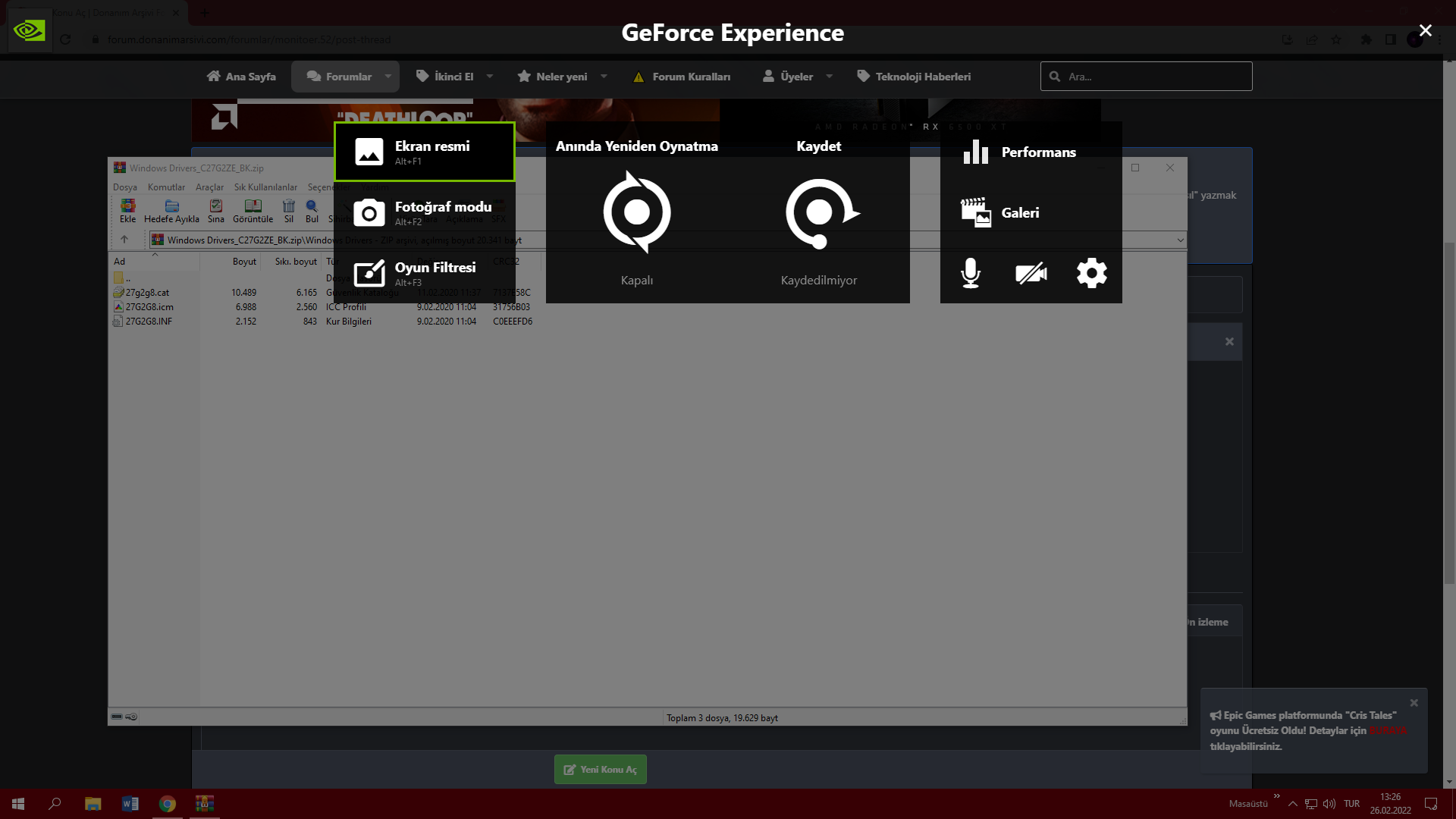1456x819 pixels.
Task: Show hidden tray icons chevron
Action: tap(1293, 804)
